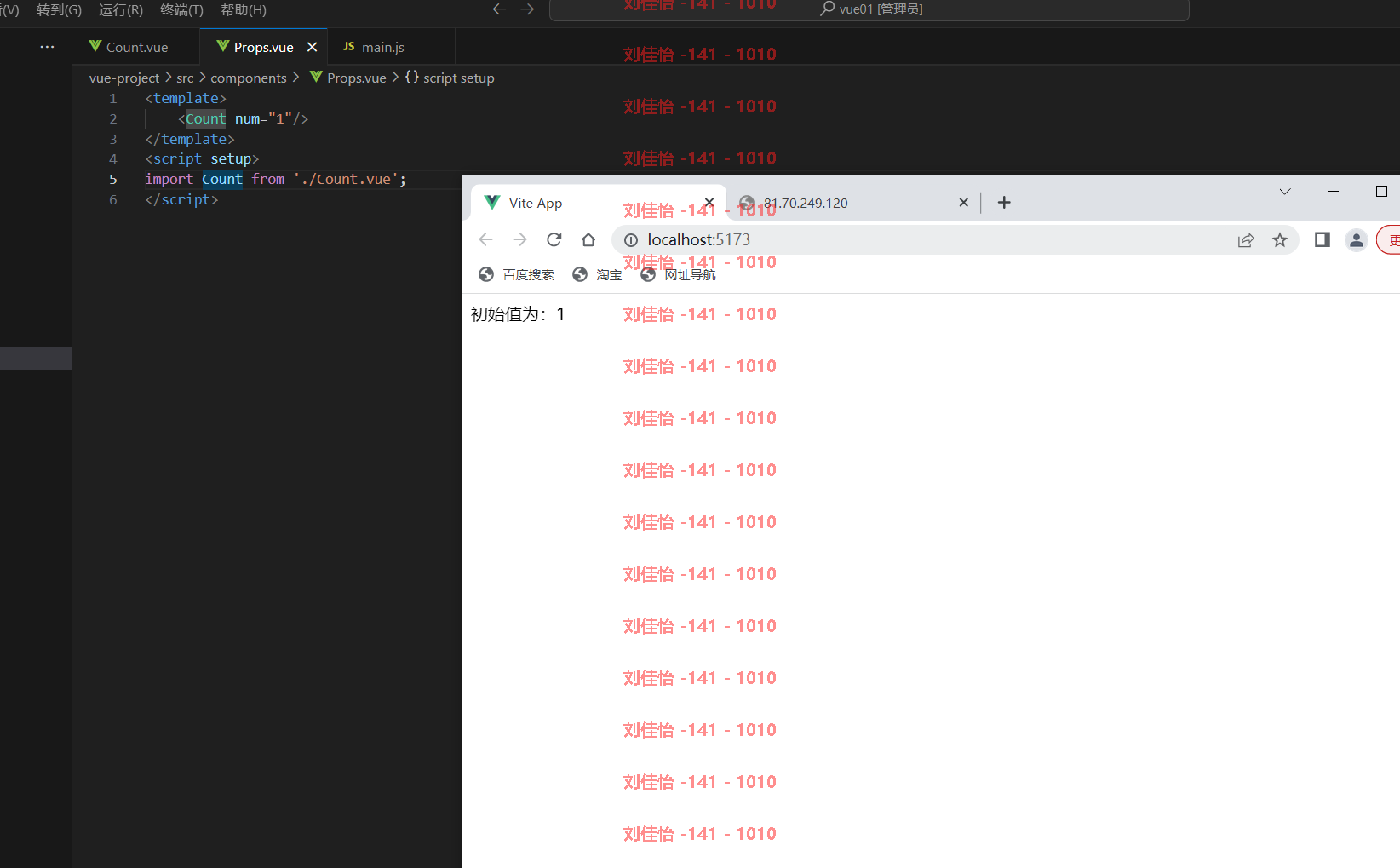Switch to the 81.70.249.120 browser tab

point(852,203)
